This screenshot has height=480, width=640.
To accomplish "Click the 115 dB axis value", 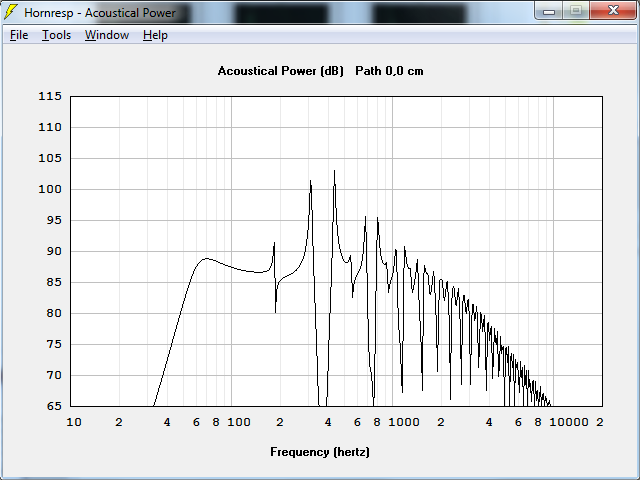I will [x=50, y=96].
